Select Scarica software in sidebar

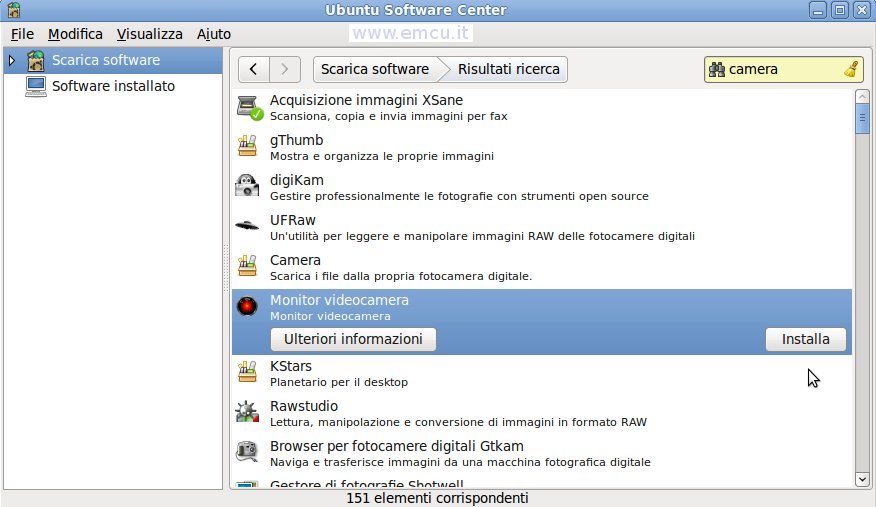pyautogui.click(x=113, y=60)
